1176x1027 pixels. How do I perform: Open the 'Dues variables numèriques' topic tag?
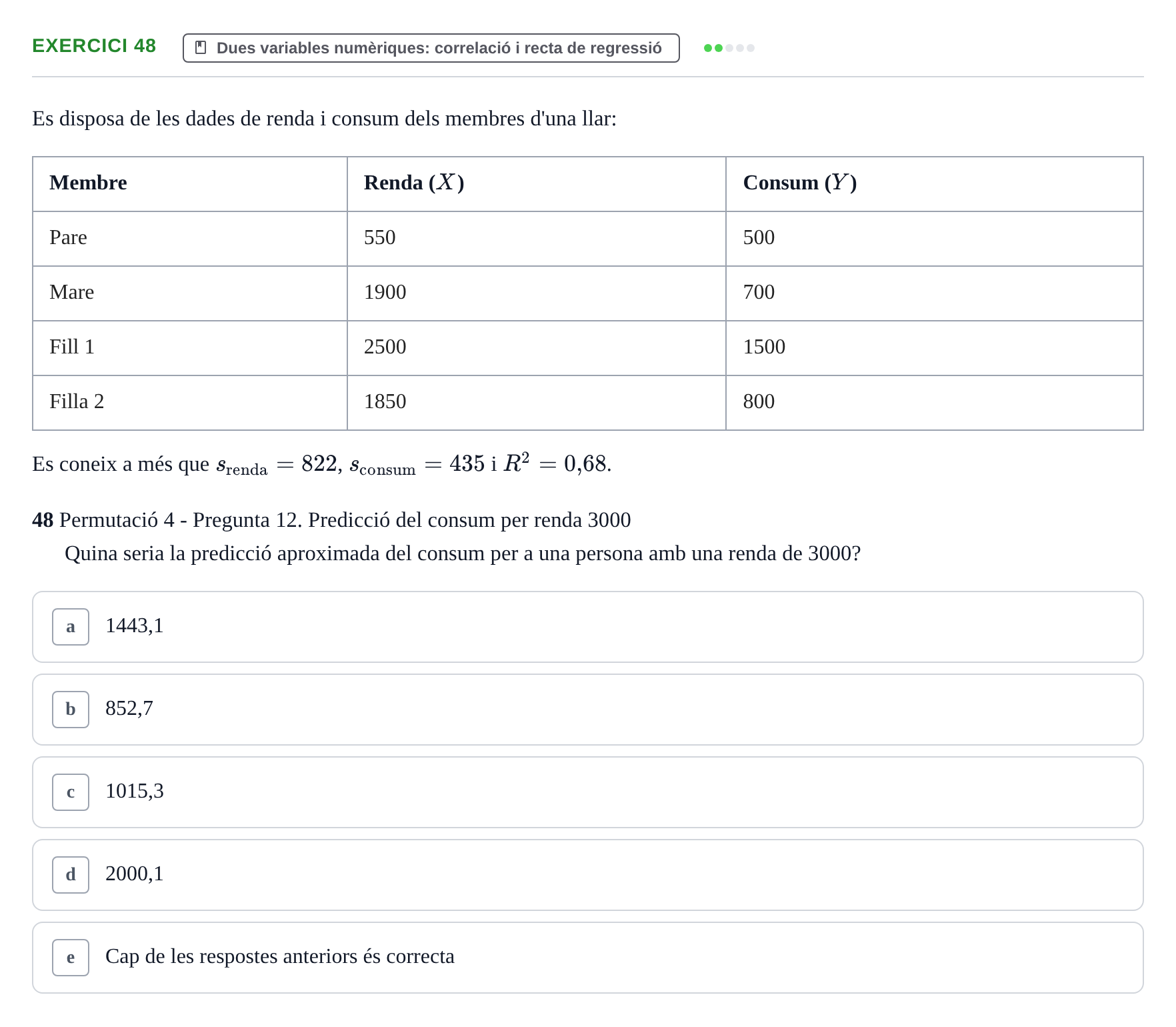pyautogui.click(x=431, y=48)
